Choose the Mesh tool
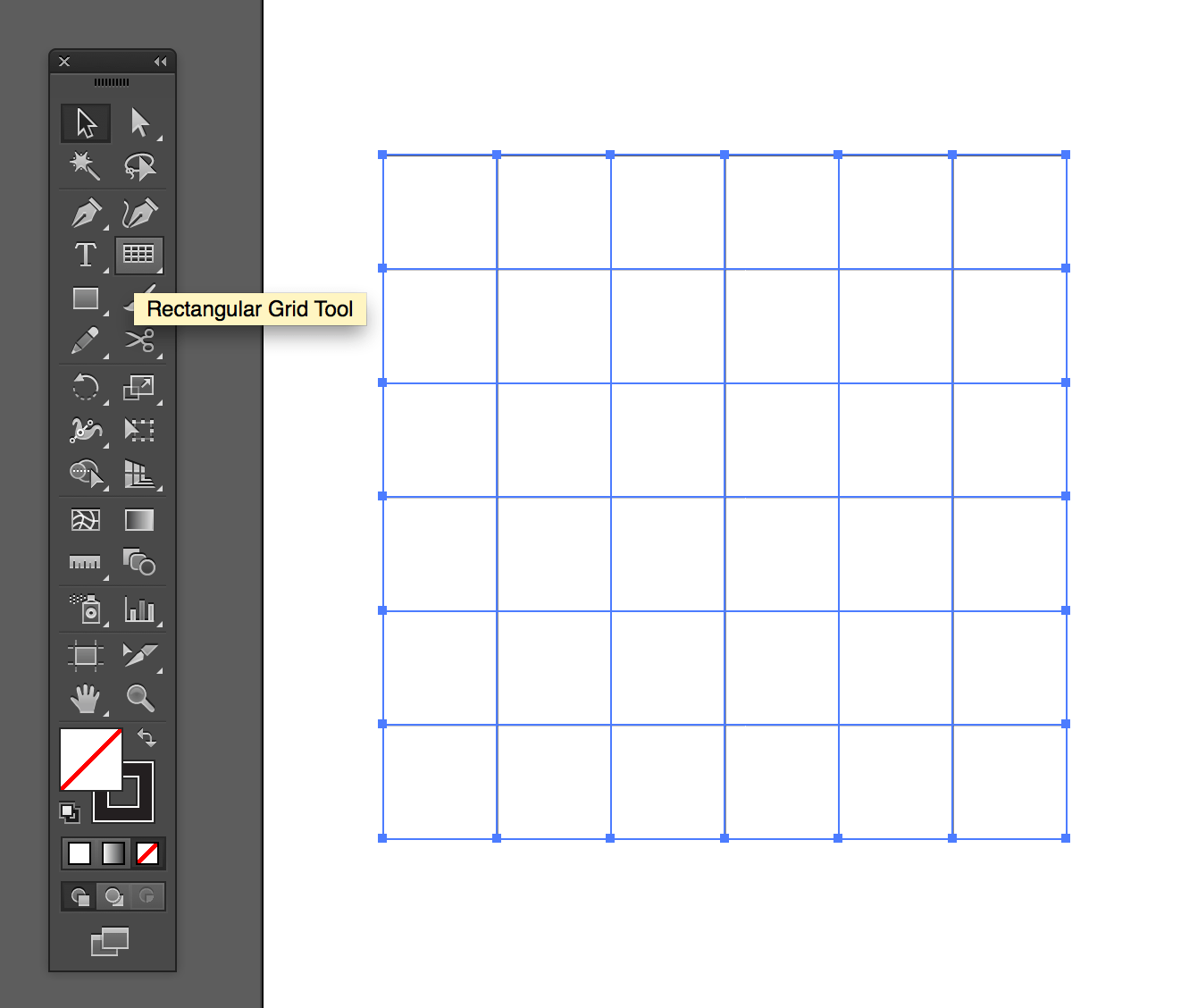Image resolution: width=1181 pixels, height=1008 pixels. coord(86,520)
